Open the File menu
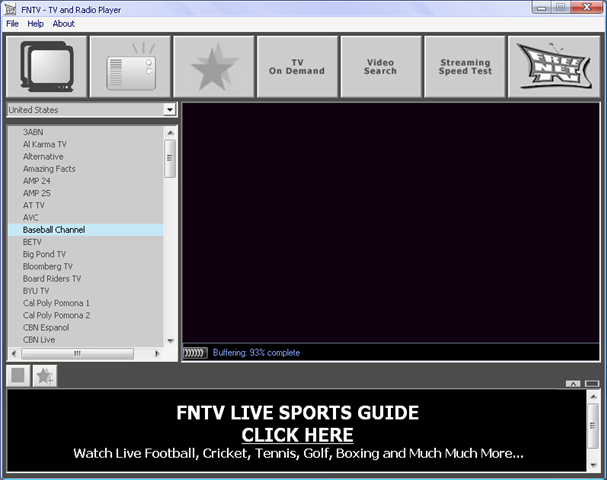 click(12, 24)
